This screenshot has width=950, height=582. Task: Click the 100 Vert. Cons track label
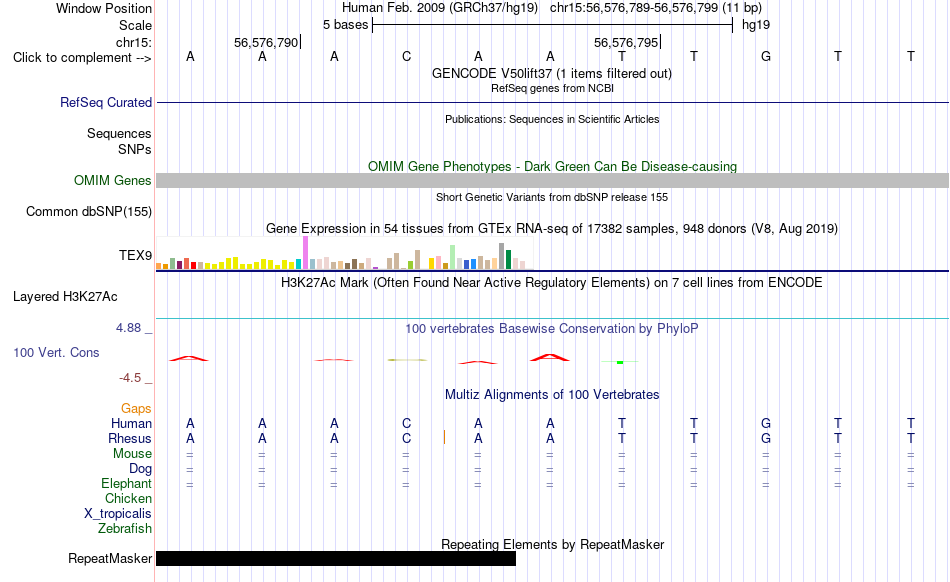coord(56,352)
